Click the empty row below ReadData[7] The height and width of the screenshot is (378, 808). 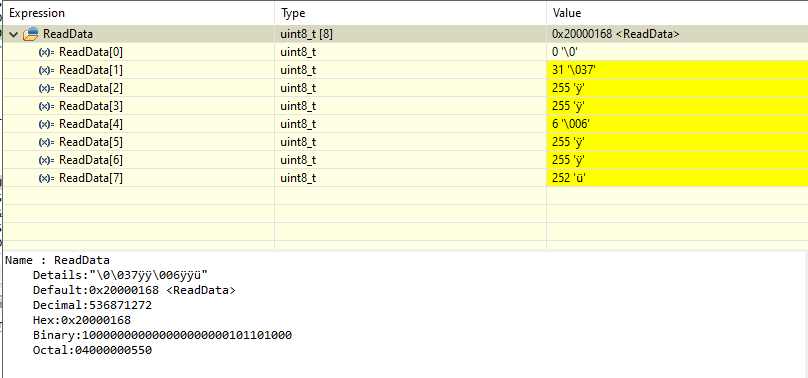tap(406, 196)
